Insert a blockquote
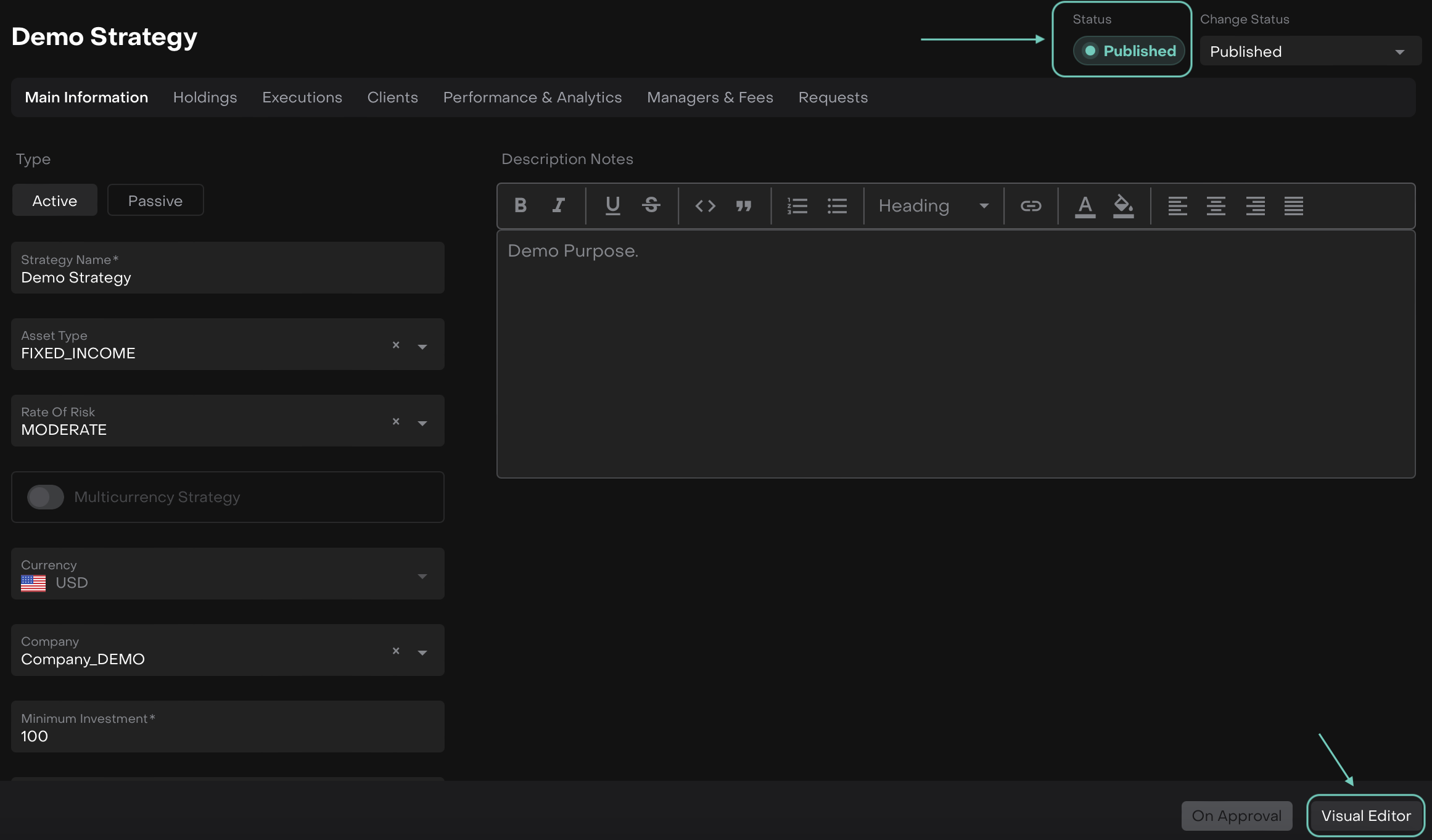The height and width of the screenshot is (840, 1432). tap(744, 205)
